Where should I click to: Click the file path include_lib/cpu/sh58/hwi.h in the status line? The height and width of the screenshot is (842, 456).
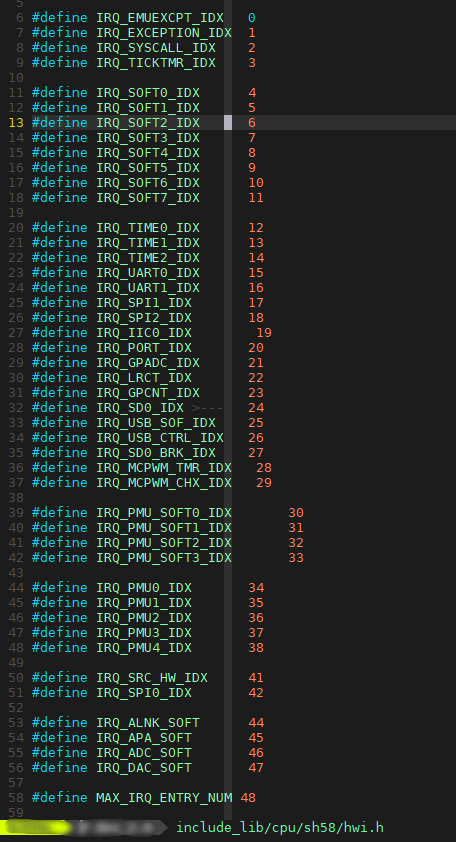pyautogui.click(x=280, y=828)
